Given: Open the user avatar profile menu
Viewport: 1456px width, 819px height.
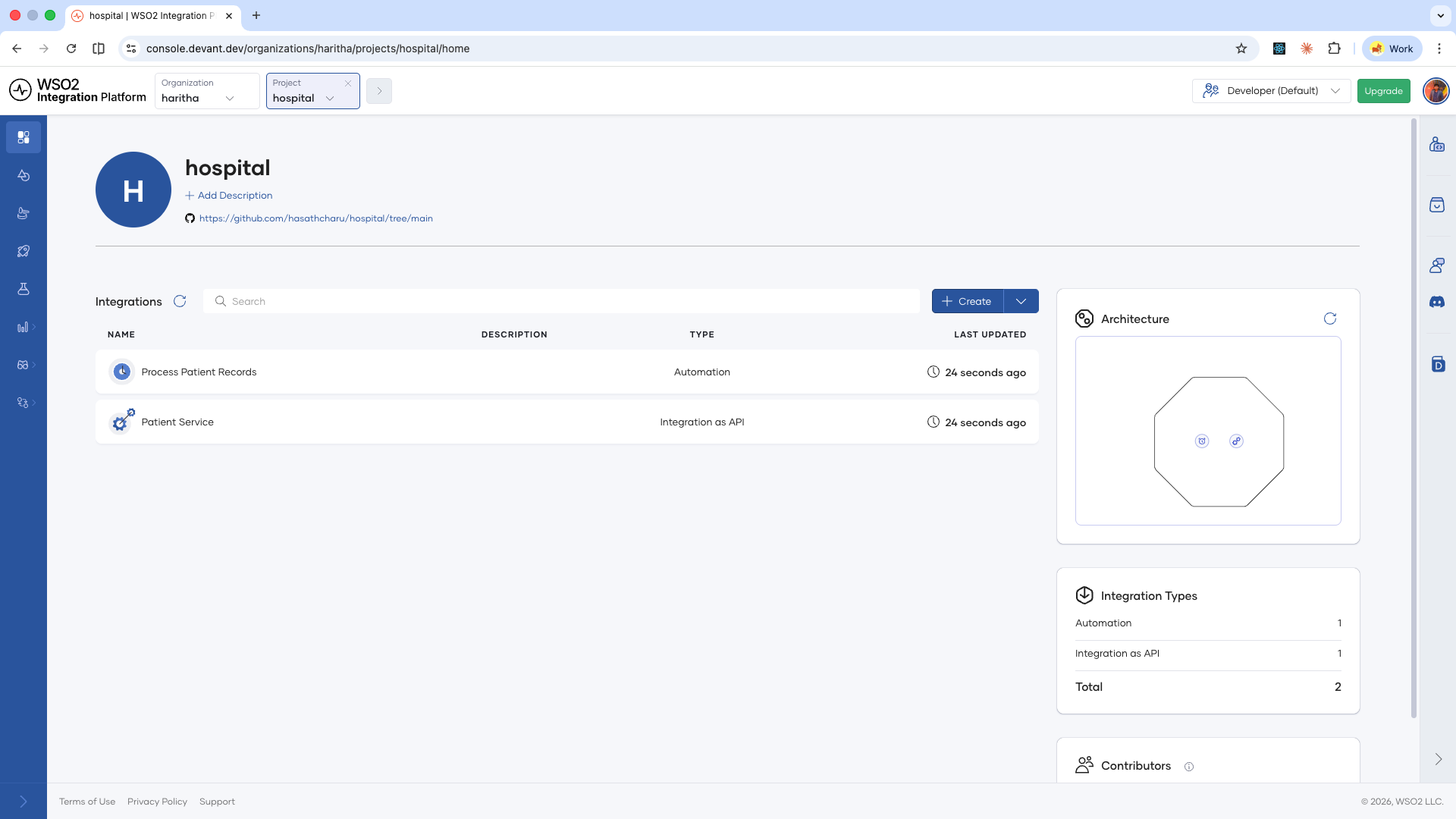Looking at the screenshot, I should 1436,91.
